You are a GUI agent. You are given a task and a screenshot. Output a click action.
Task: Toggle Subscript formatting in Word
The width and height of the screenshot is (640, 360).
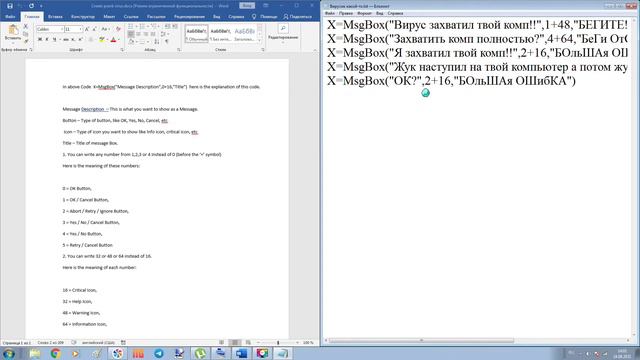pyautogui.click(x=72, y=39)
